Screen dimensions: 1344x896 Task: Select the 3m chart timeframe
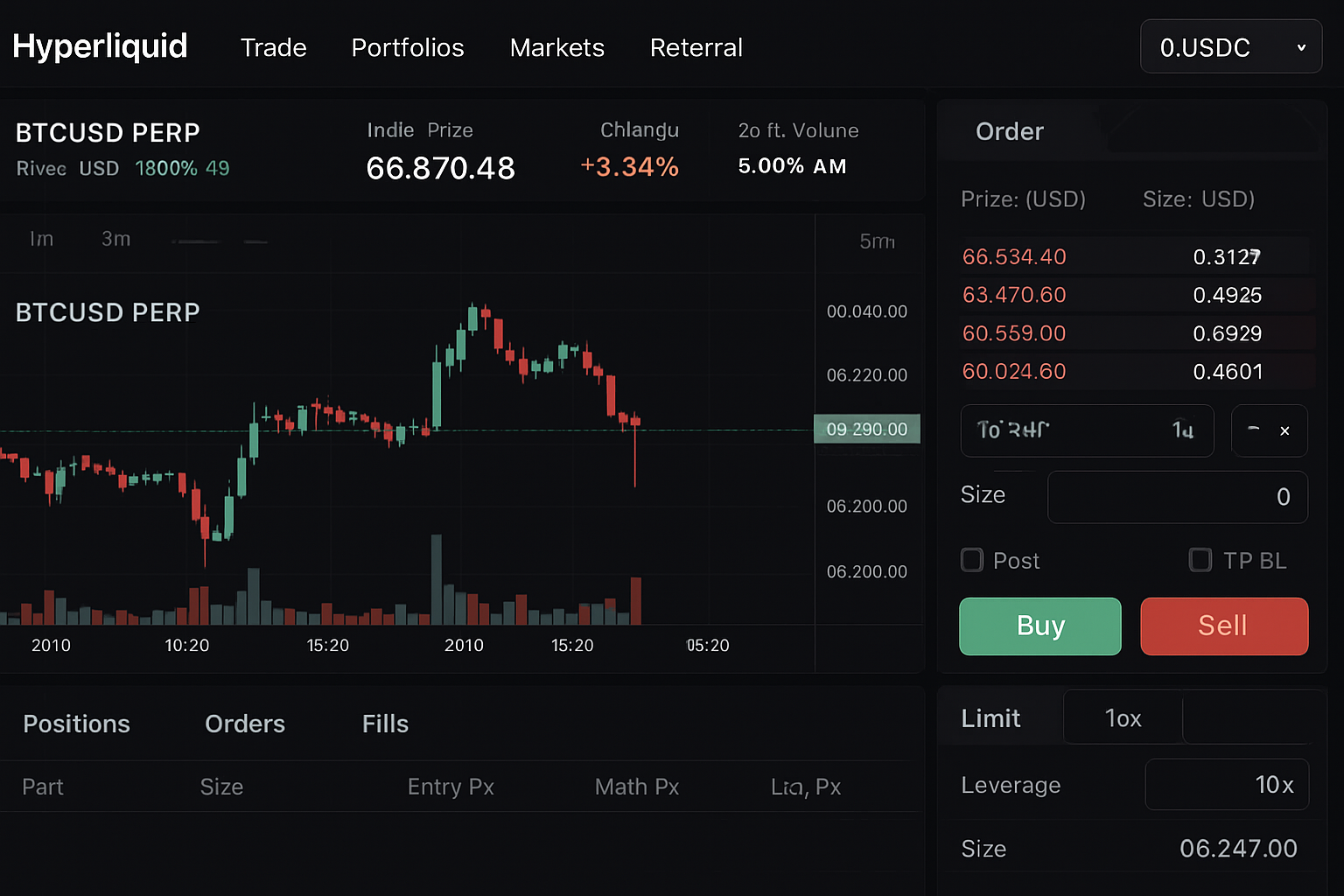[115, 238]
